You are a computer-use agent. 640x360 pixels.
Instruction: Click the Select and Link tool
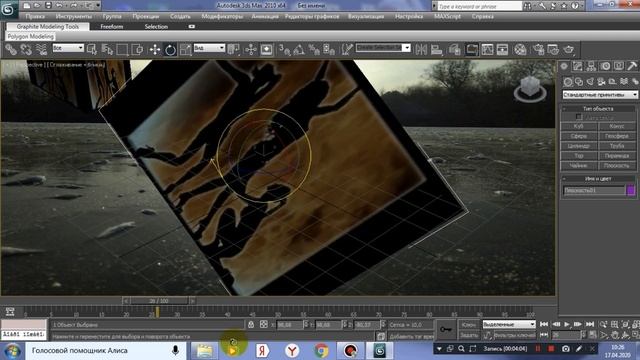pos(11,50)
